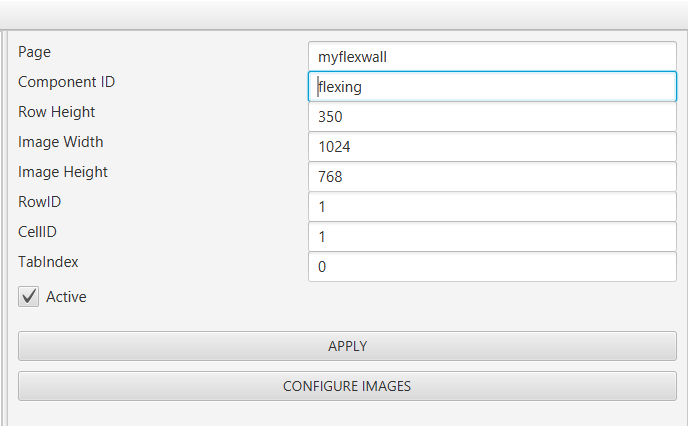This screenshot has height=426, width=688.
Task: Click the Row Height field showing 350
Action: click(x=492, y=117)
